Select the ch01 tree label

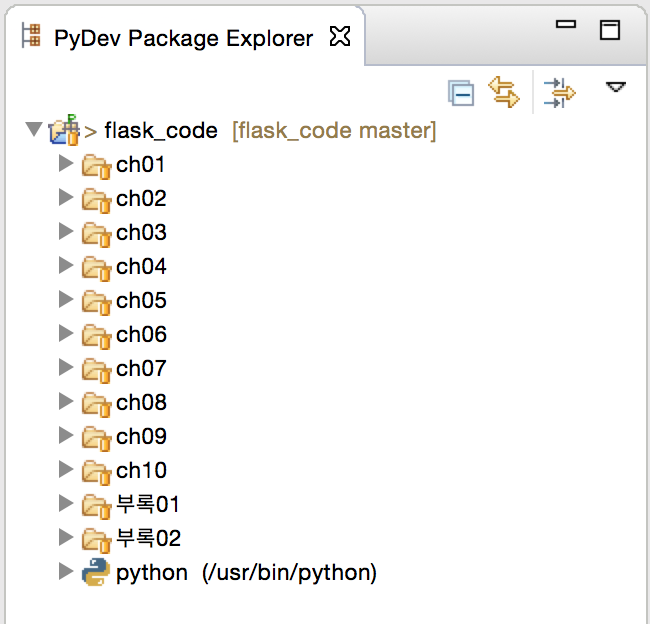tap(141, 165)
